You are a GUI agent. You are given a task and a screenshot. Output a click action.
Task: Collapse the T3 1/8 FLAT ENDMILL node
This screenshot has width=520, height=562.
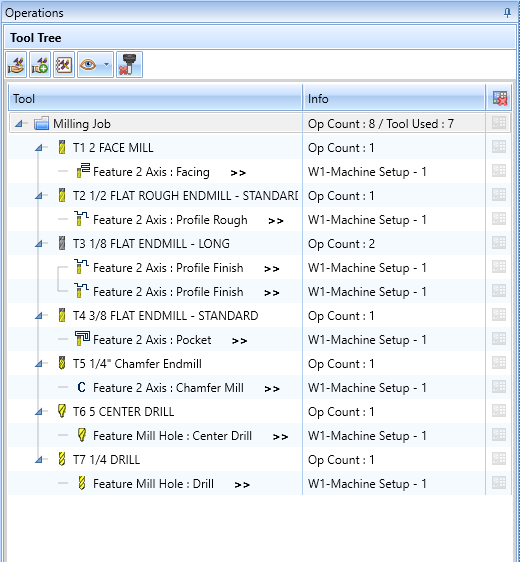click(39, 244)
